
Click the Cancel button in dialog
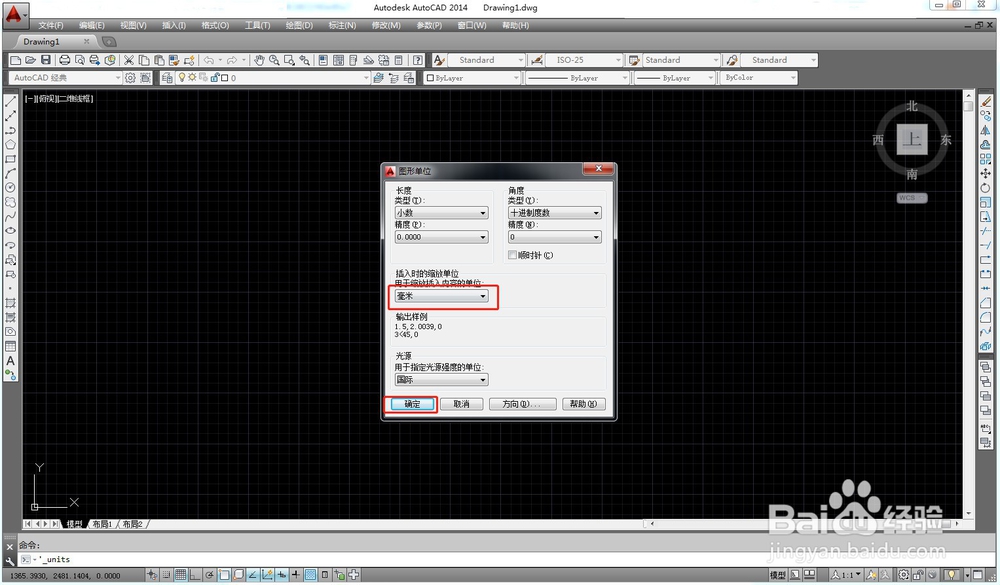coord(461,404)
